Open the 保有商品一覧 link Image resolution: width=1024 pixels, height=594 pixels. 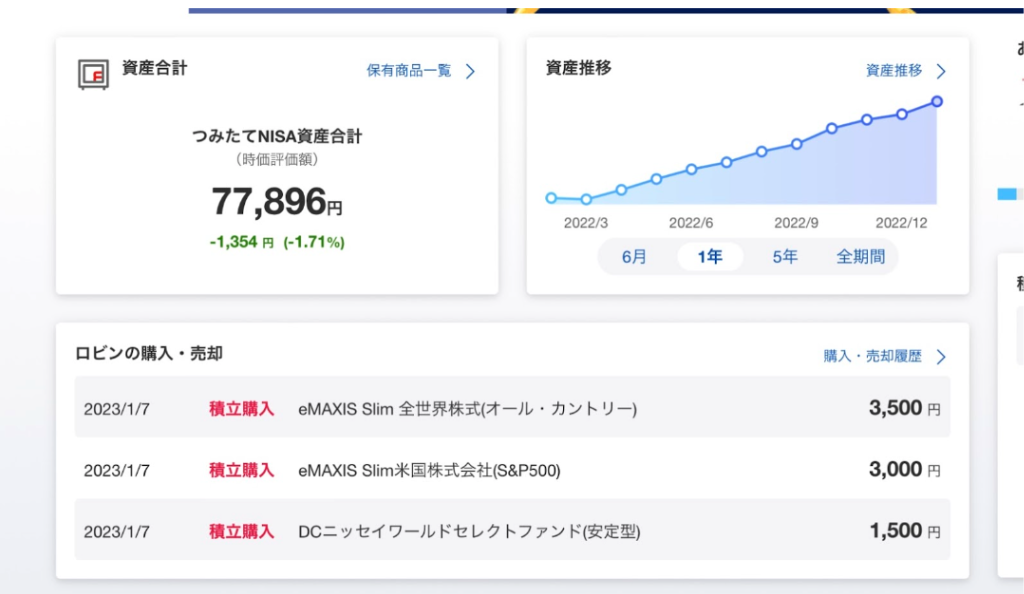tap(408, 71)
